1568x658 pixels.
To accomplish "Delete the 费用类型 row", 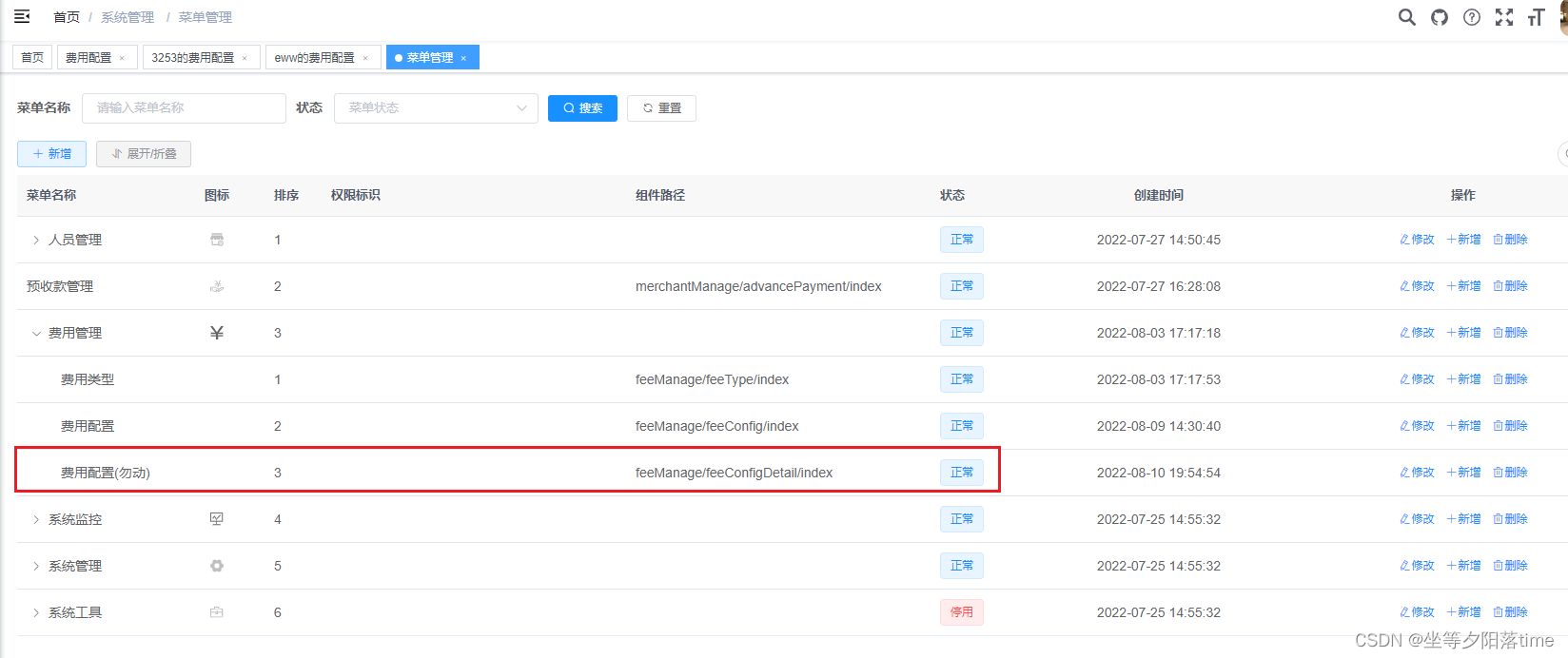I will tap(1510, 379).
